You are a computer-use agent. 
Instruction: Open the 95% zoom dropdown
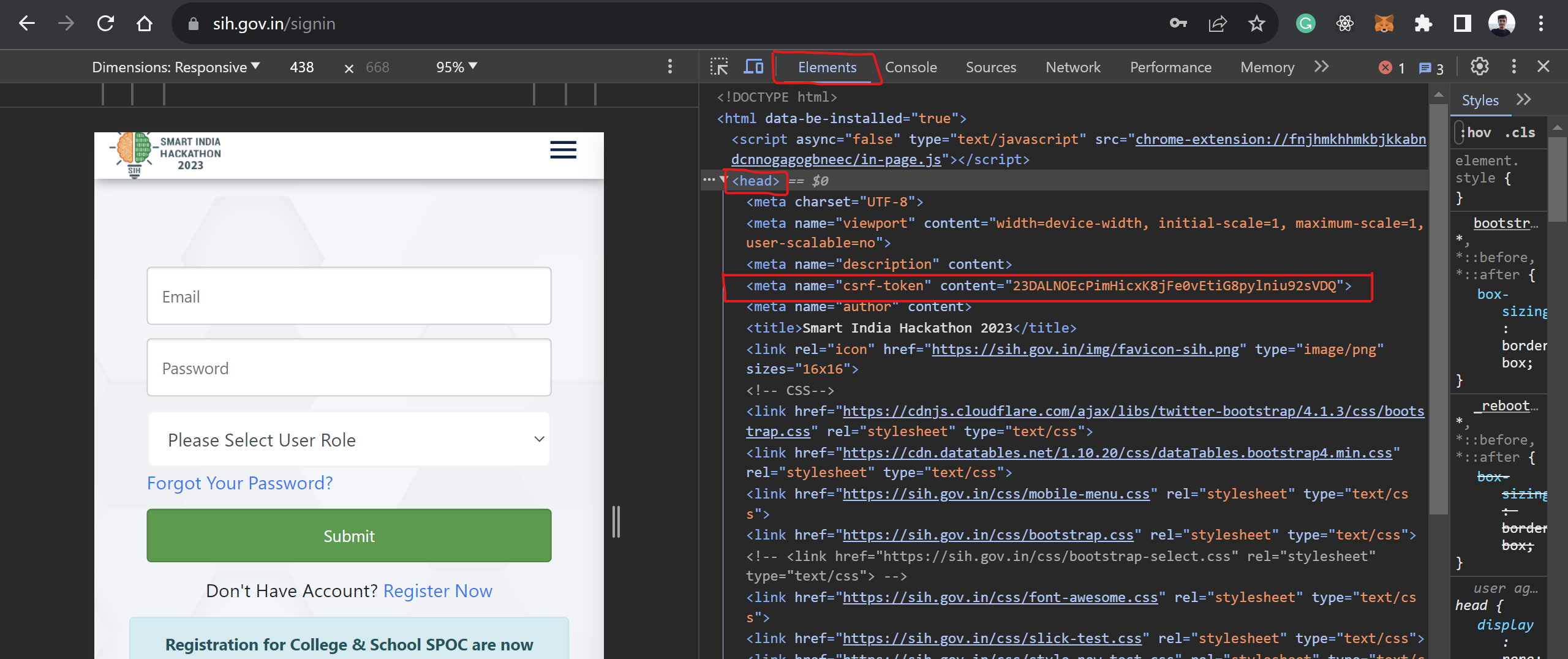[456, 67]
